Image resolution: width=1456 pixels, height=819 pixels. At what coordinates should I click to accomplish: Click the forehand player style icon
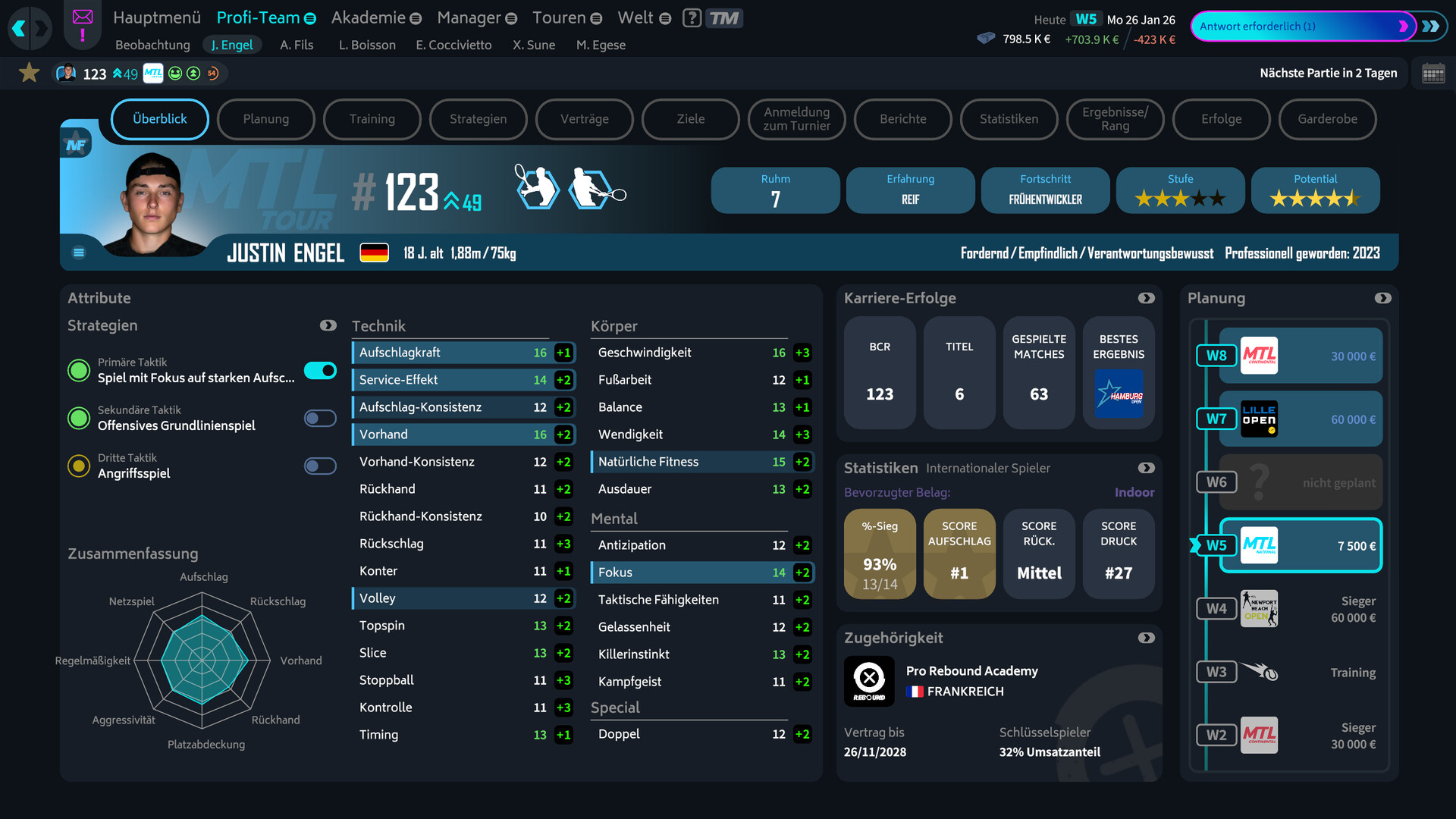pos(596,188)
